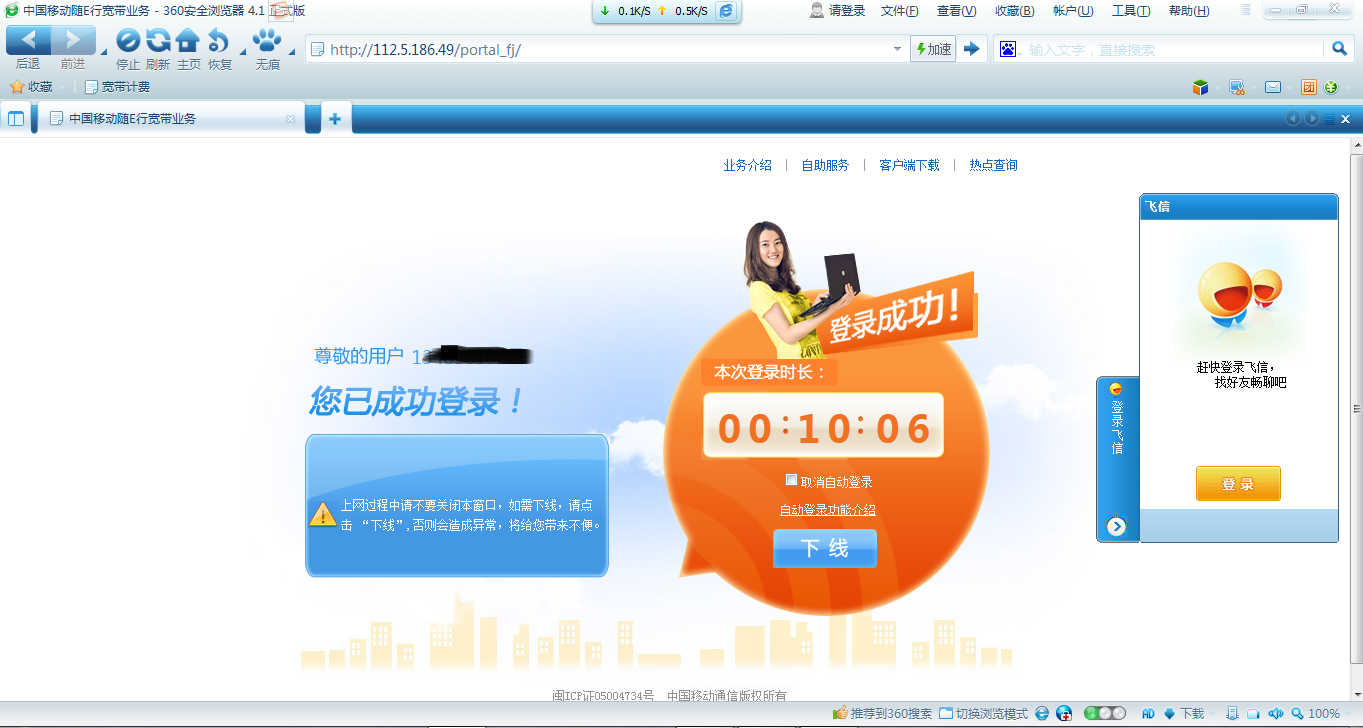
Task: Open the 客户端下载 link
Action: coord(909,165)
